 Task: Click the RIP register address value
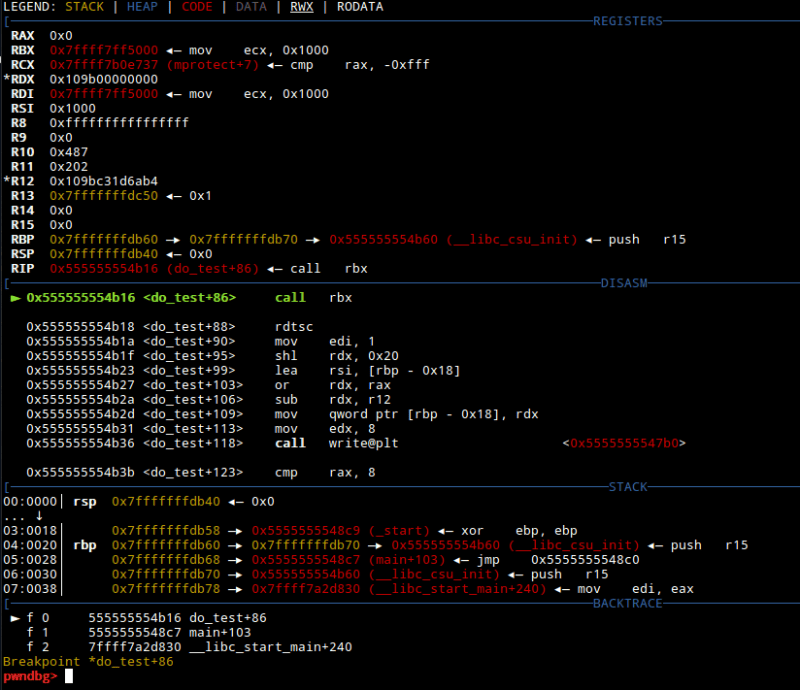(x=104, y=268)
